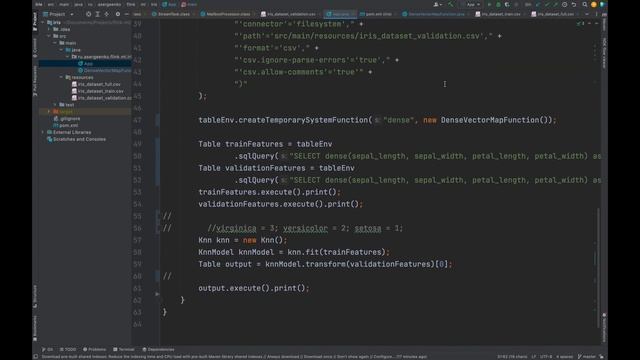Open Project panel settings gear
This screenshot has width=640, height=360.
118,14
